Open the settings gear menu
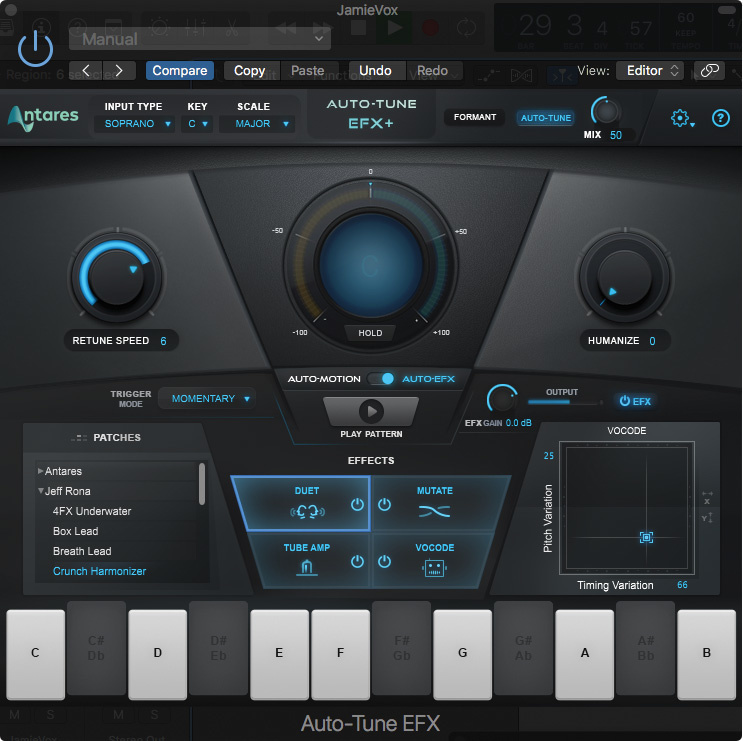This screenshot has width=743, height=741. (x=681, y=118)
